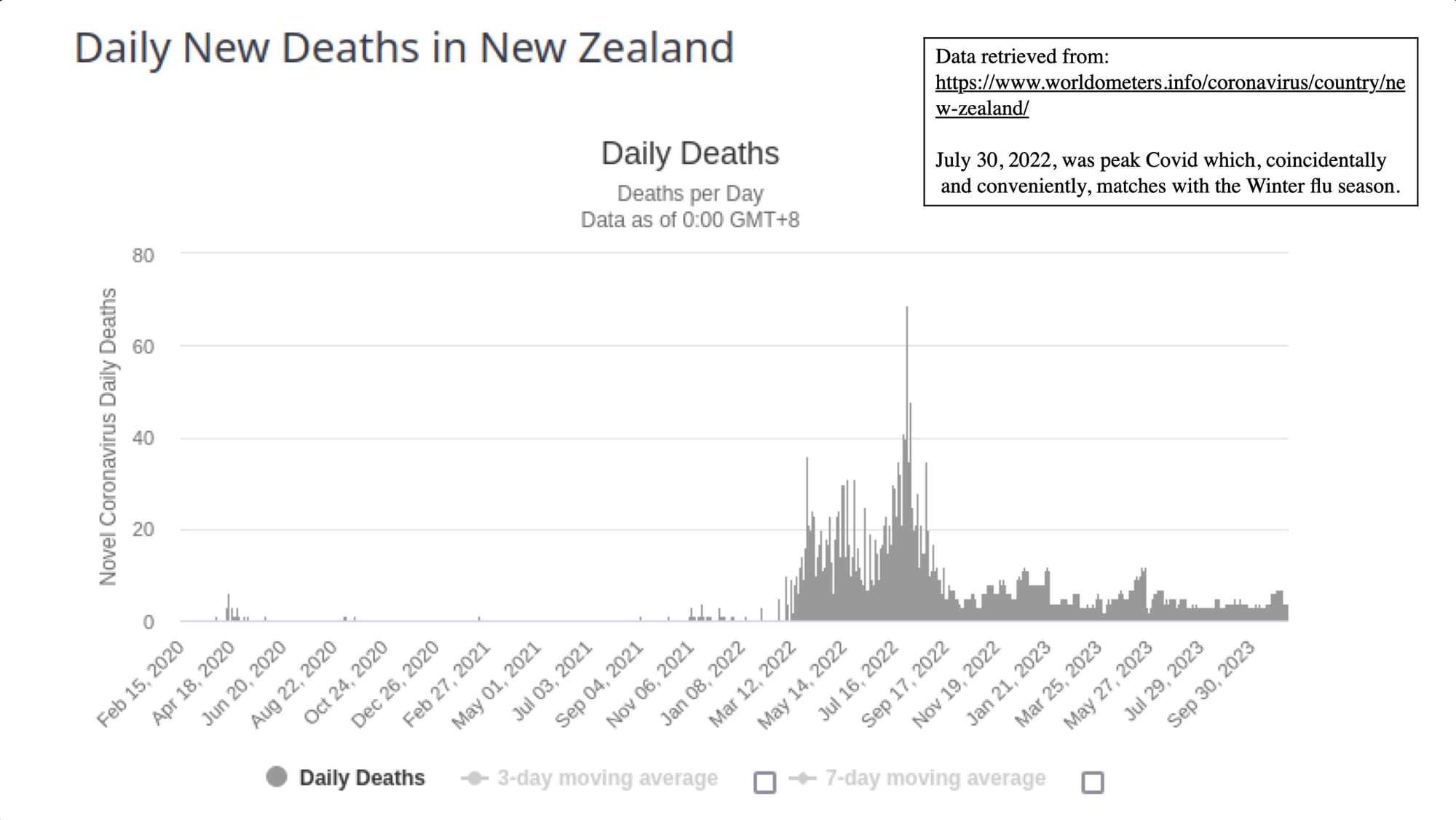Image resolution: width=1456 pixels, height=820 pixels.
Task: Click the Daily New Deaths in New Zealand heading
Action: (404, 48)
